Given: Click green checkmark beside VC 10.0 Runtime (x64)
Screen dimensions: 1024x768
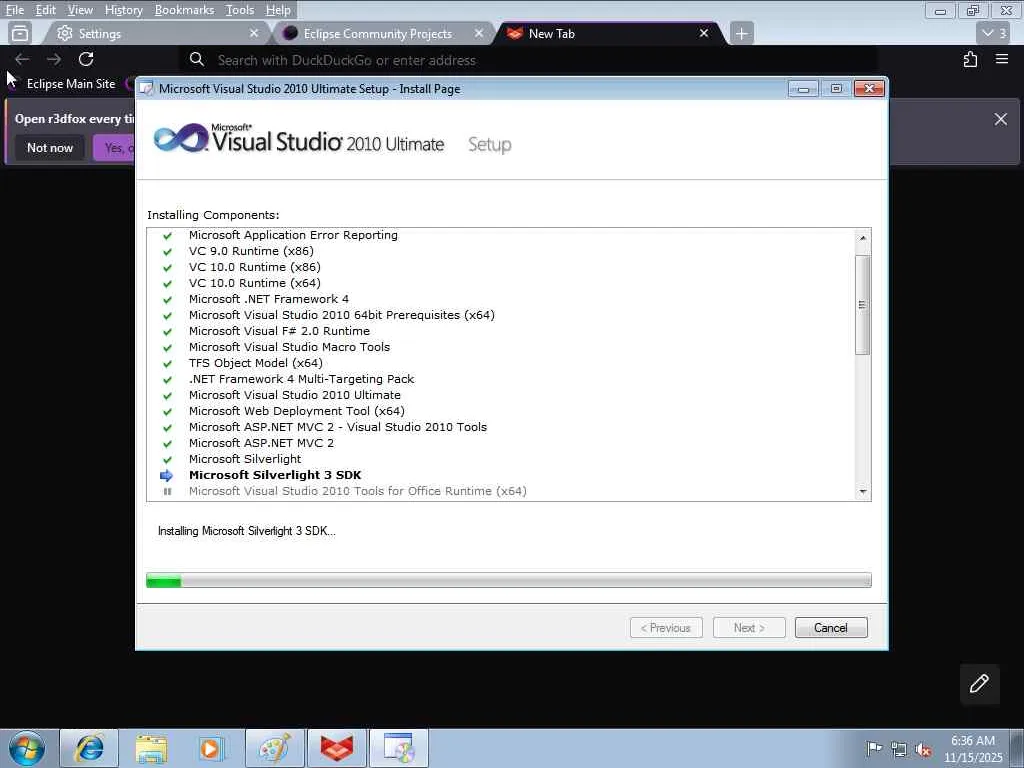Looking at the screenshot, I should coord(167,283).
